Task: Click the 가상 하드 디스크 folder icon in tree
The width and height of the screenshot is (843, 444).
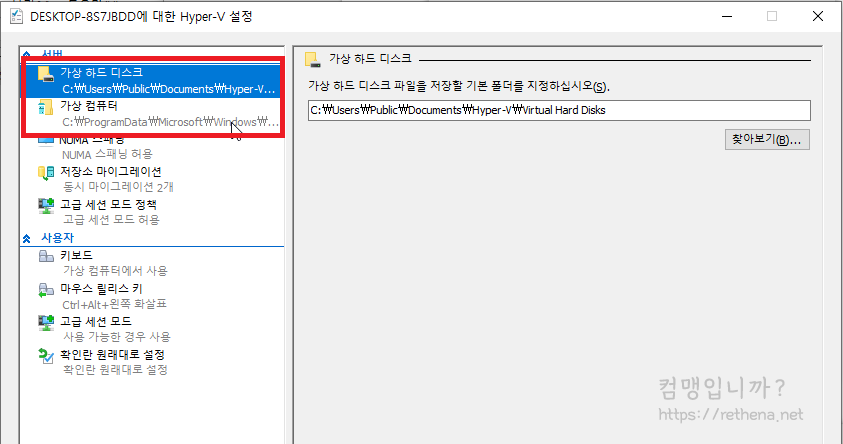Action: click(x=46, y=74)
